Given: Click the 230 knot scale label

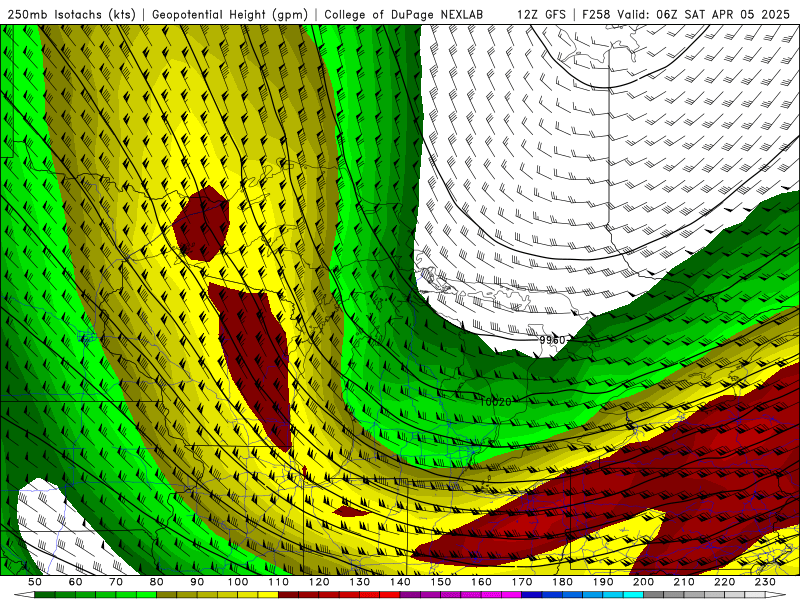Looking at the screenshot, I should coord(765,582).
